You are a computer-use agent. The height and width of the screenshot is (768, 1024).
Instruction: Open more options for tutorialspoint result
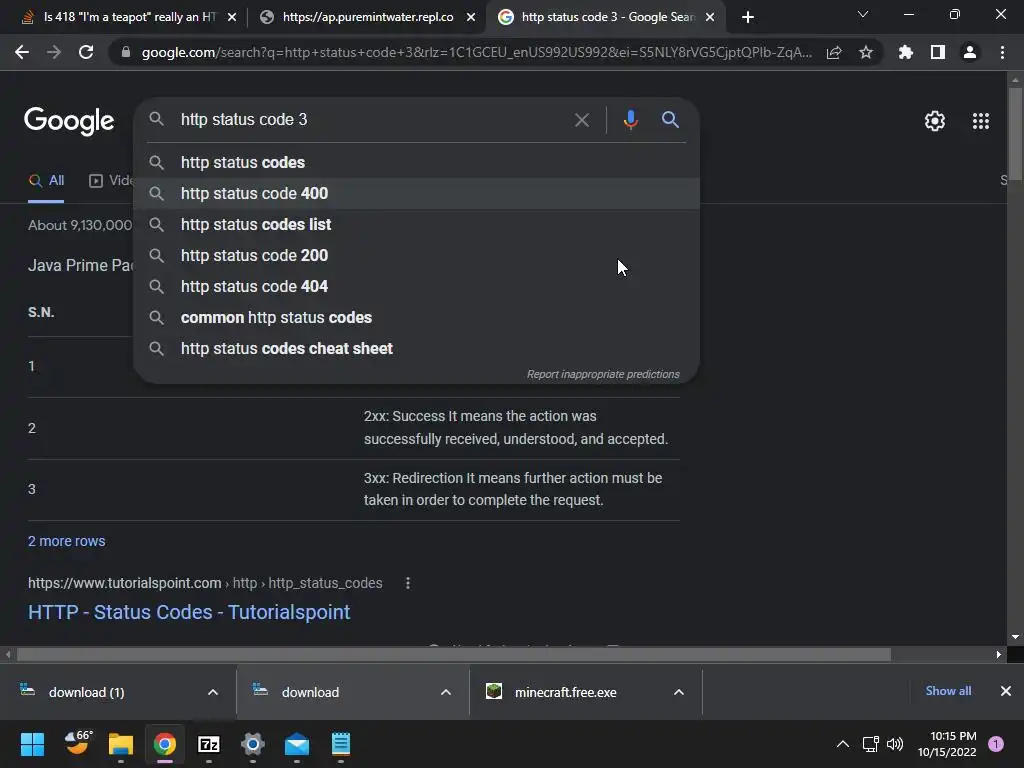pyautogui.click(x=408, y=583)
